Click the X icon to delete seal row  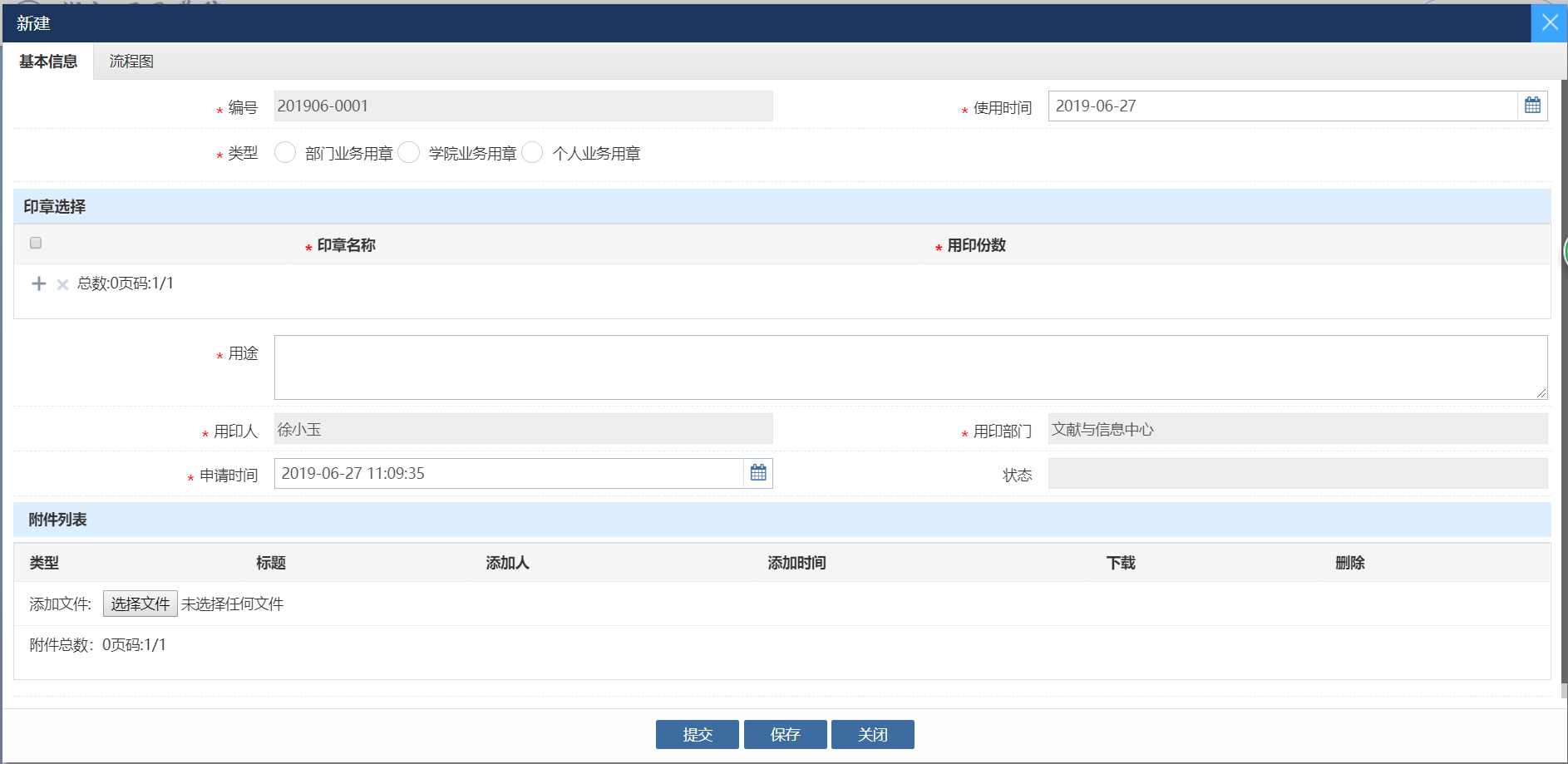tap(62, 284)
